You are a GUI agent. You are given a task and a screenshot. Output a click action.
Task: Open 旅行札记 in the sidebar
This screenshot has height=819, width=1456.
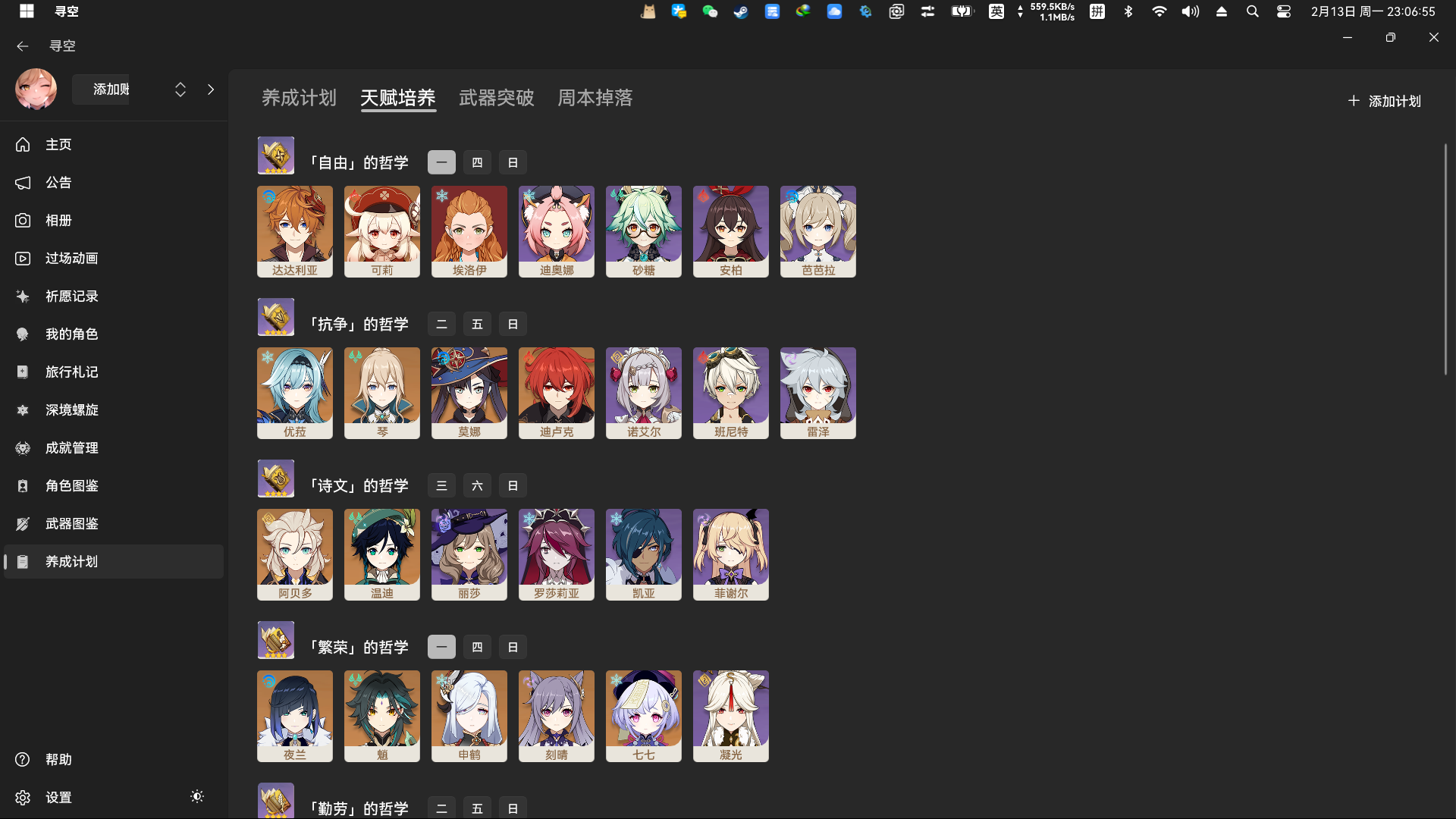71,372
